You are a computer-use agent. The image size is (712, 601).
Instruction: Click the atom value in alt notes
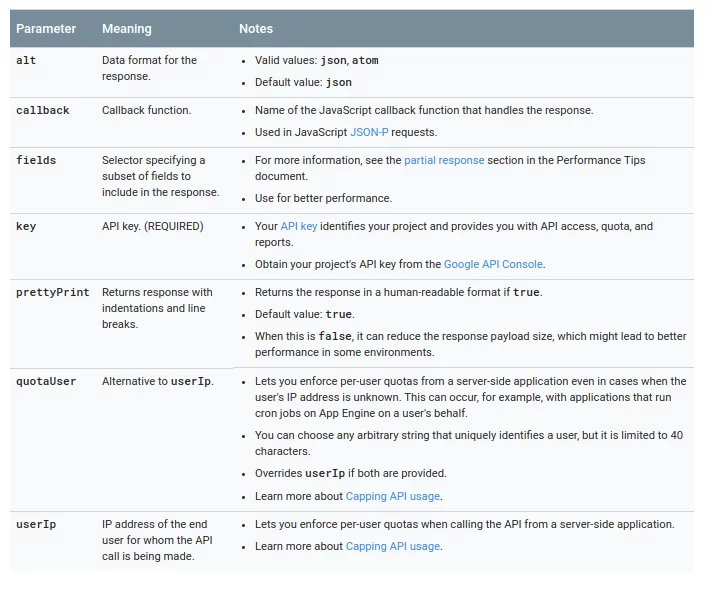pos(365,60)
